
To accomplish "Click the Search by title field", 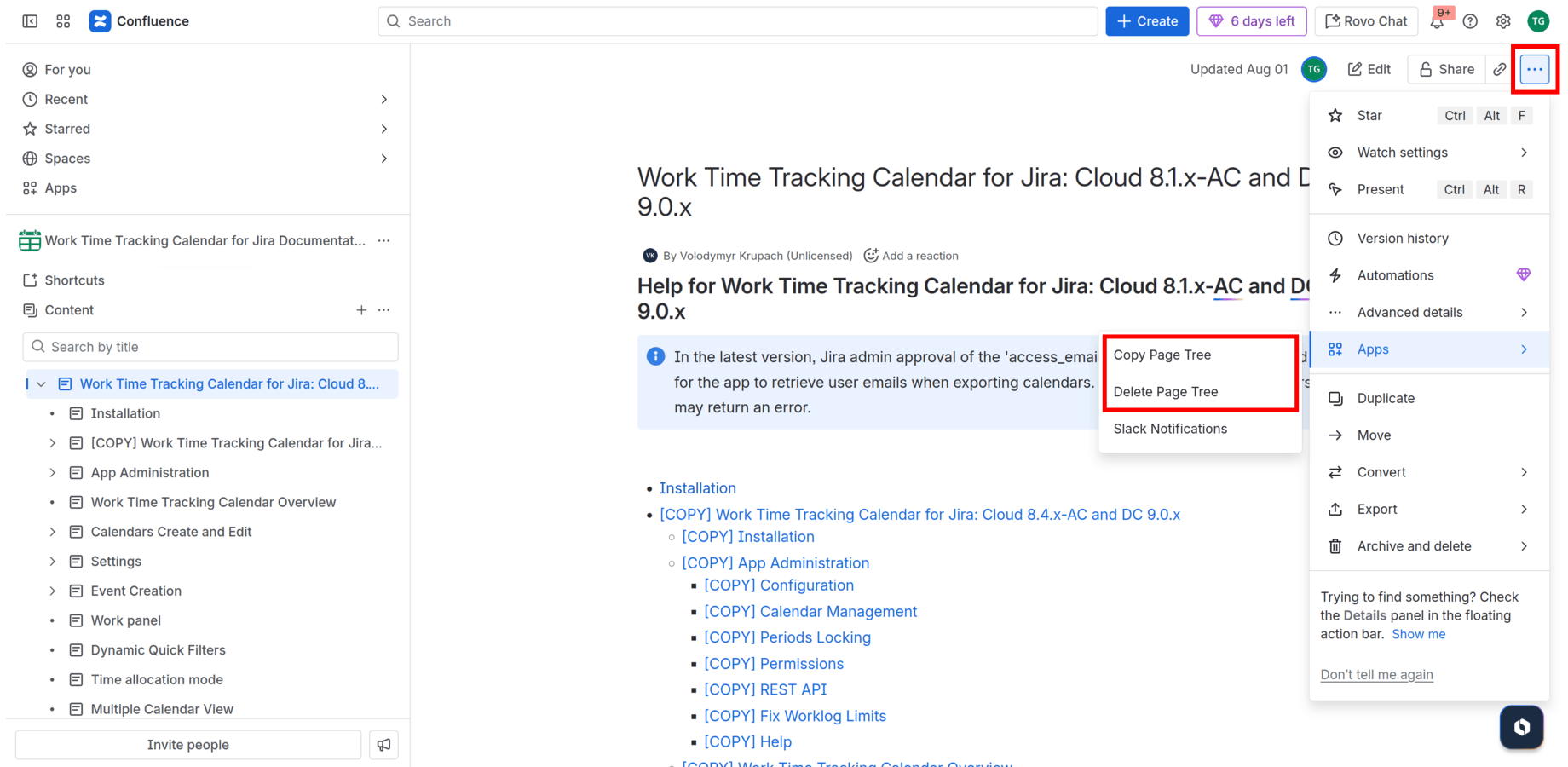I will [x=210, y=347].
